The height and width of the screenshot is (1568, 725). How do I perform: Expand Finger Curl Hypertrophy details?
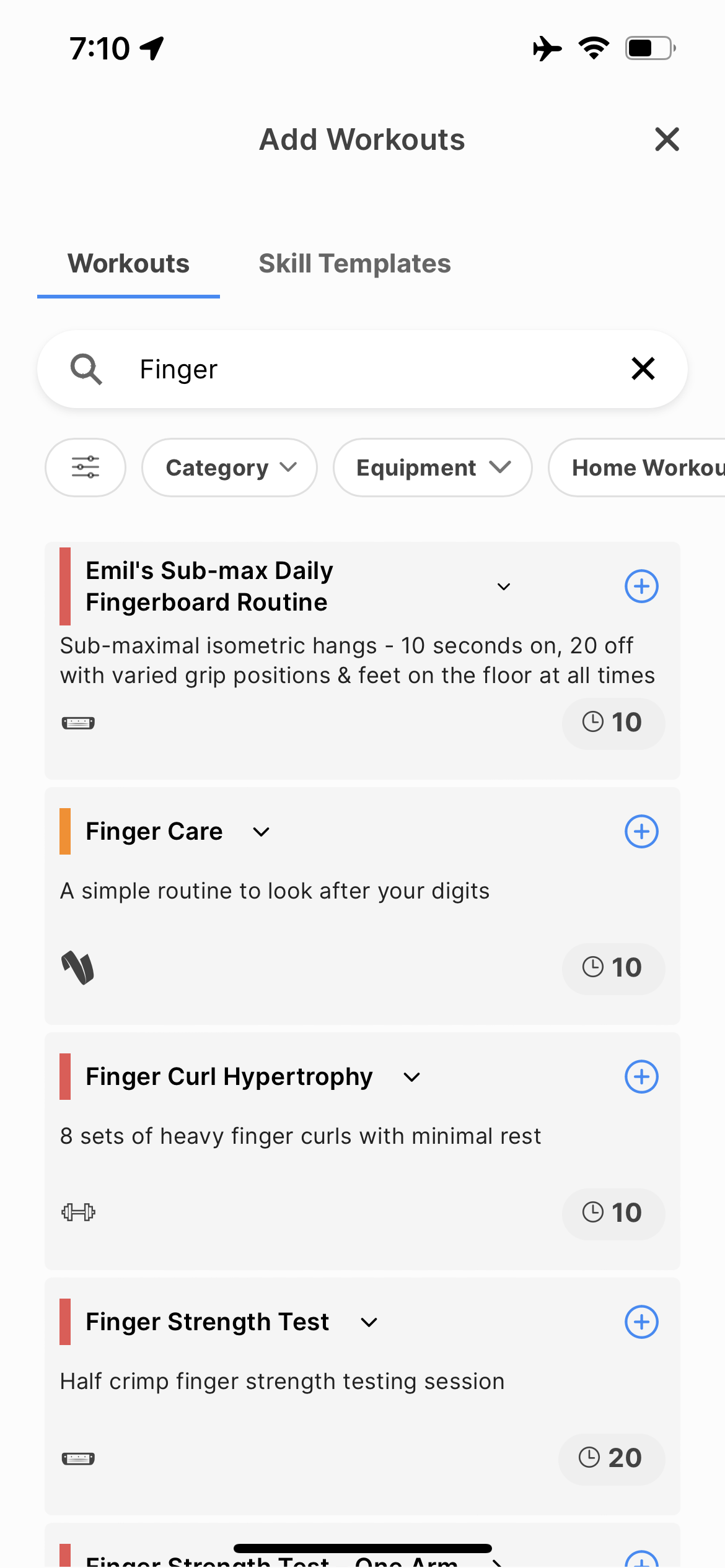[x=412, y=1077]
